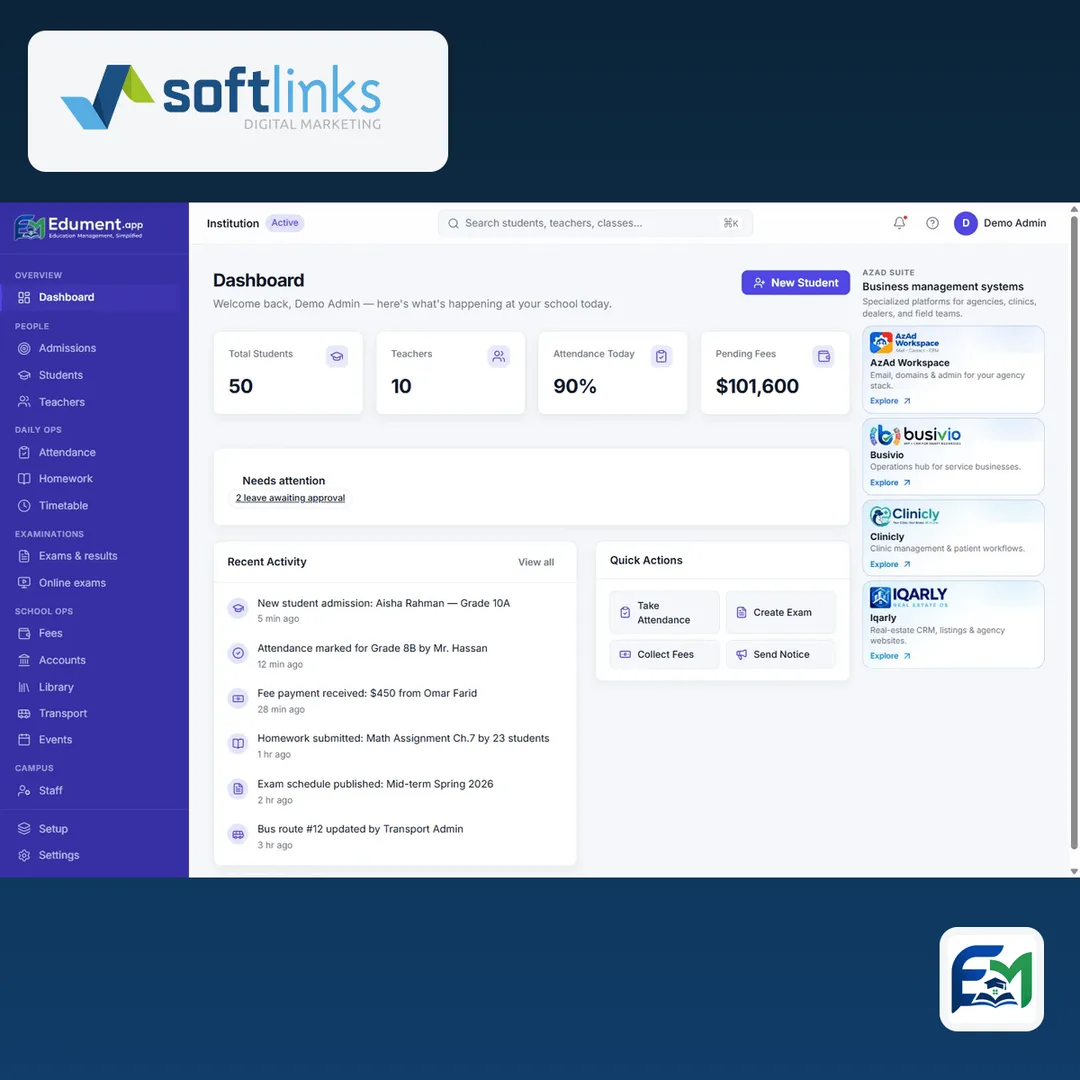Click the AzAd Workspace logo
1080x1080 pixels.
tap(904, 342)
